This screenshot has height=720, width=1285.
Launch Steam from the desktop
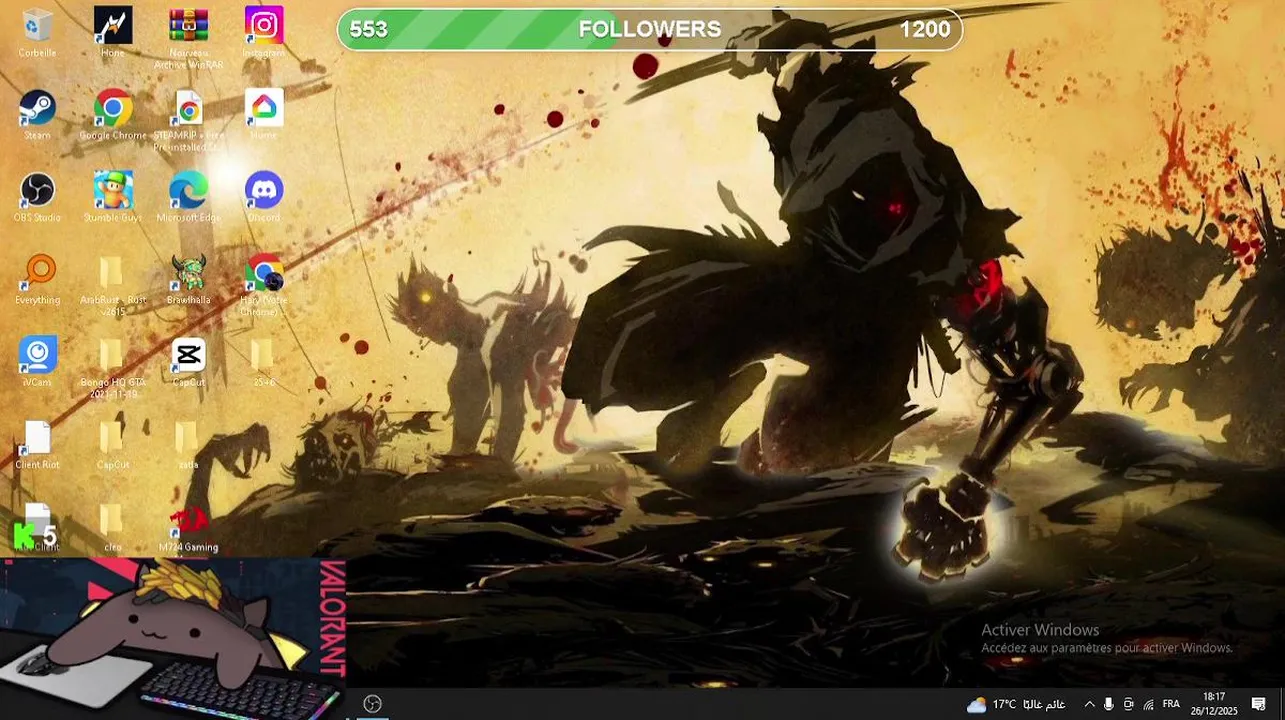pos(37,115)
